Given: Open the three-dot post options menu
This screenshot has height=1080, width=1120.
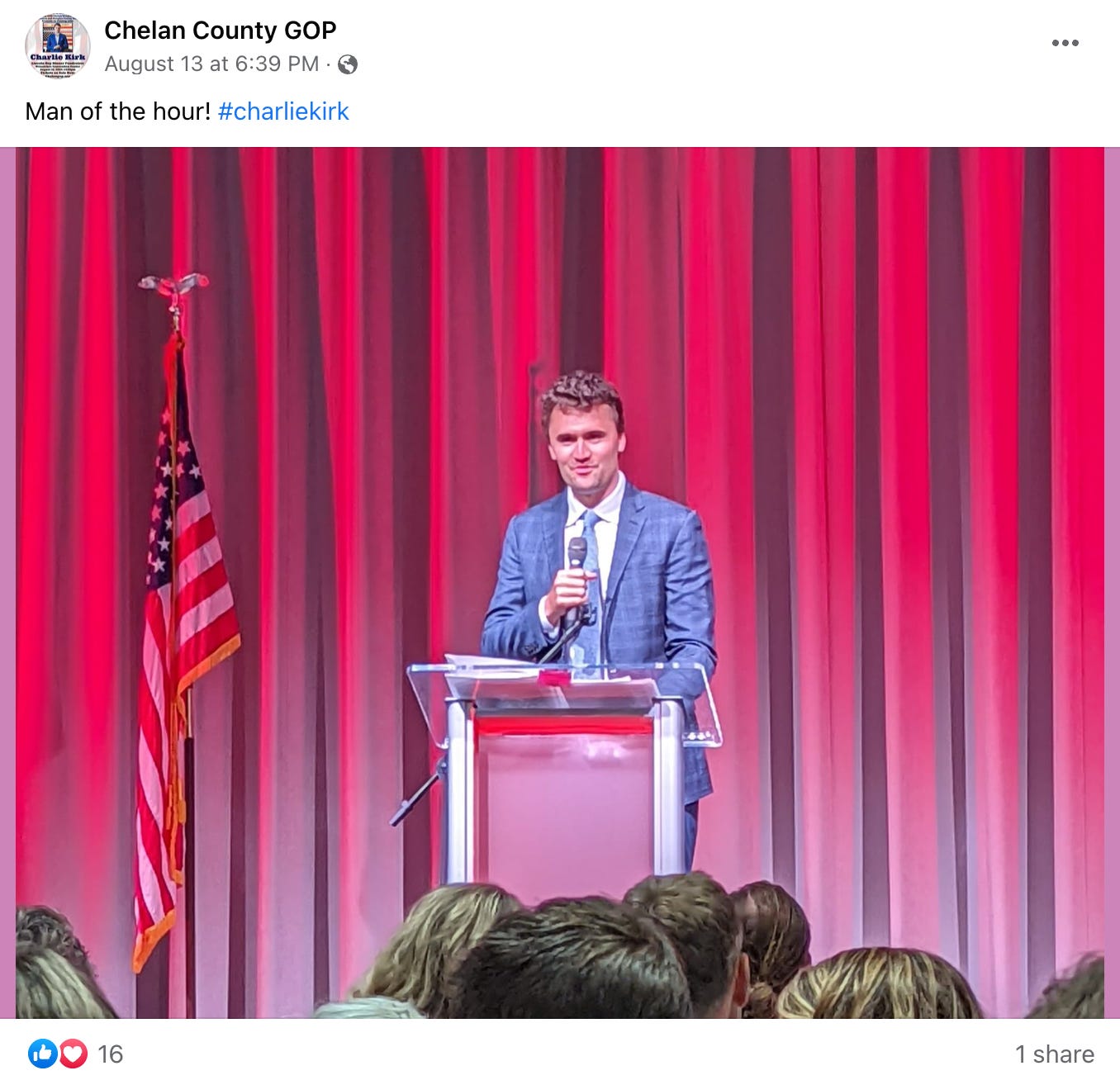Looking at the screenshot, I should (x=1065, y=43).
